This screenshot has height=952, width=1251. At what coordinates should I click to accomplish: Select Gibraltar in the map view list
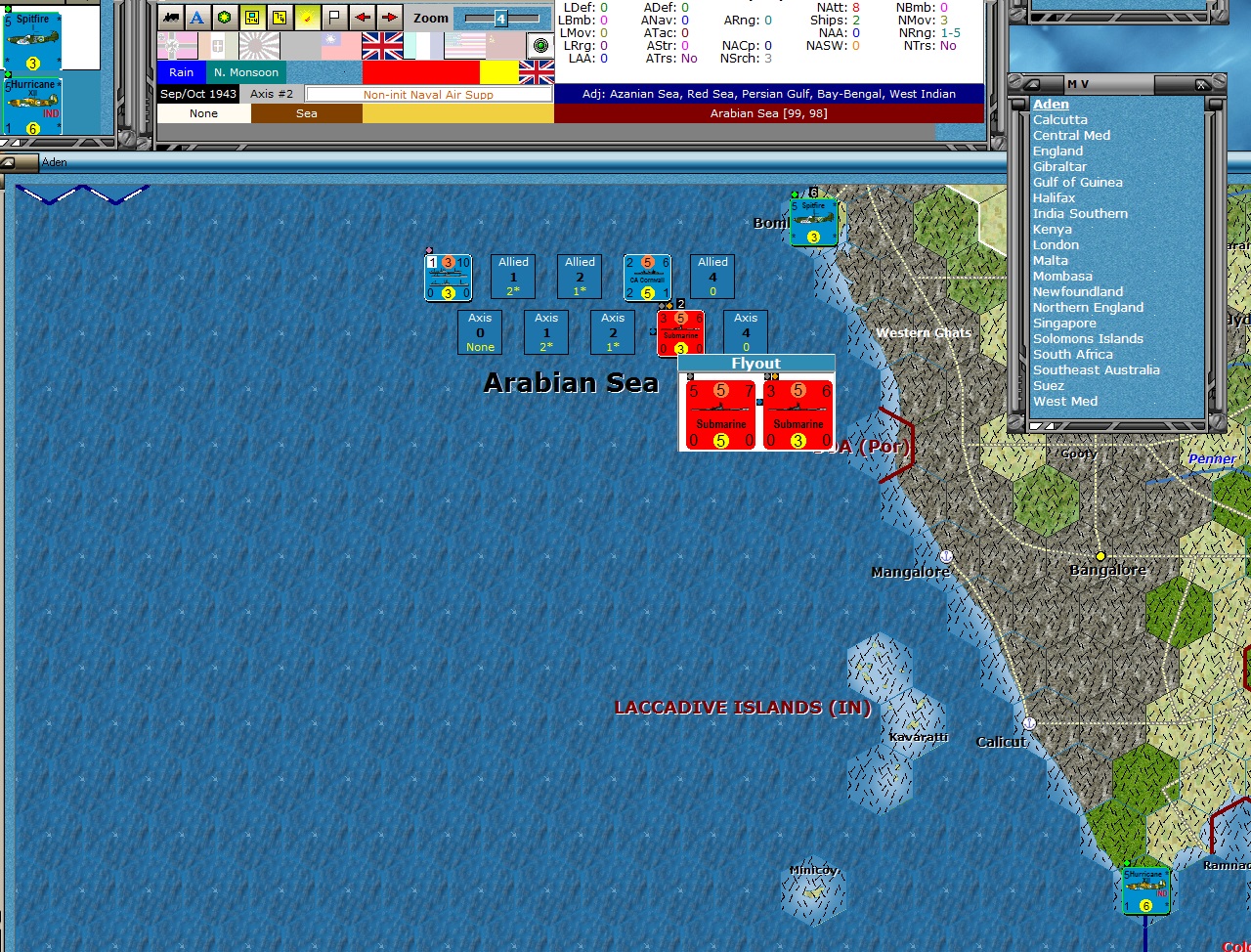pos(1059,166)
